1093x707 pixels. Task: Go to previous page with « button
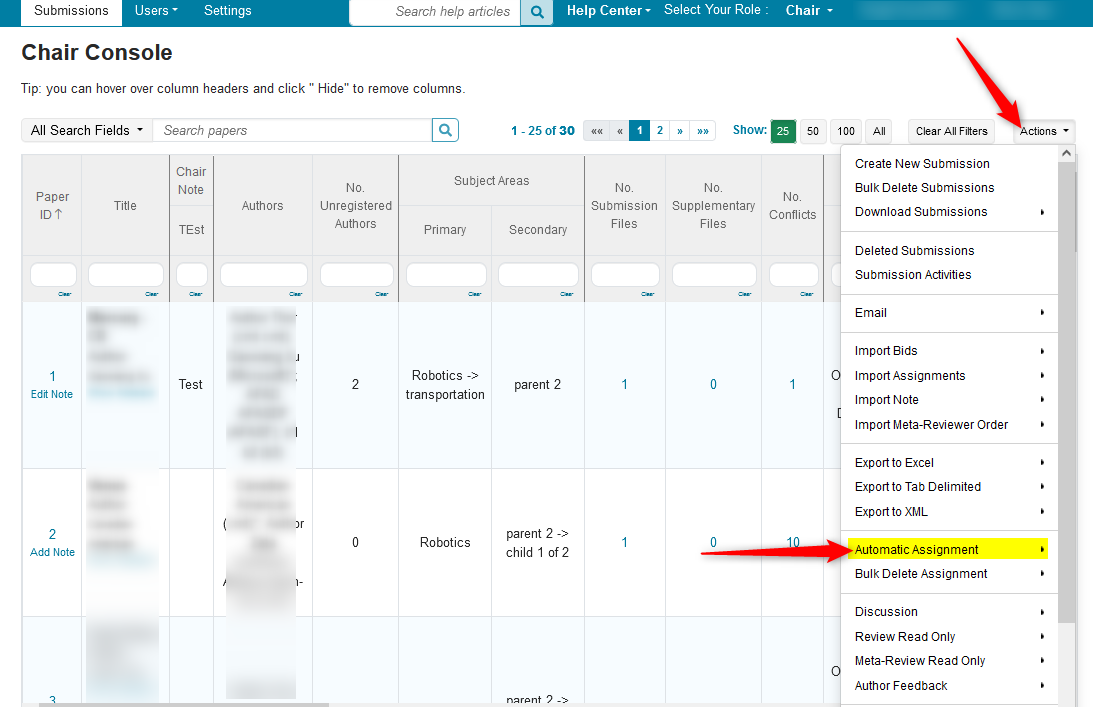(x=620, y=130)
